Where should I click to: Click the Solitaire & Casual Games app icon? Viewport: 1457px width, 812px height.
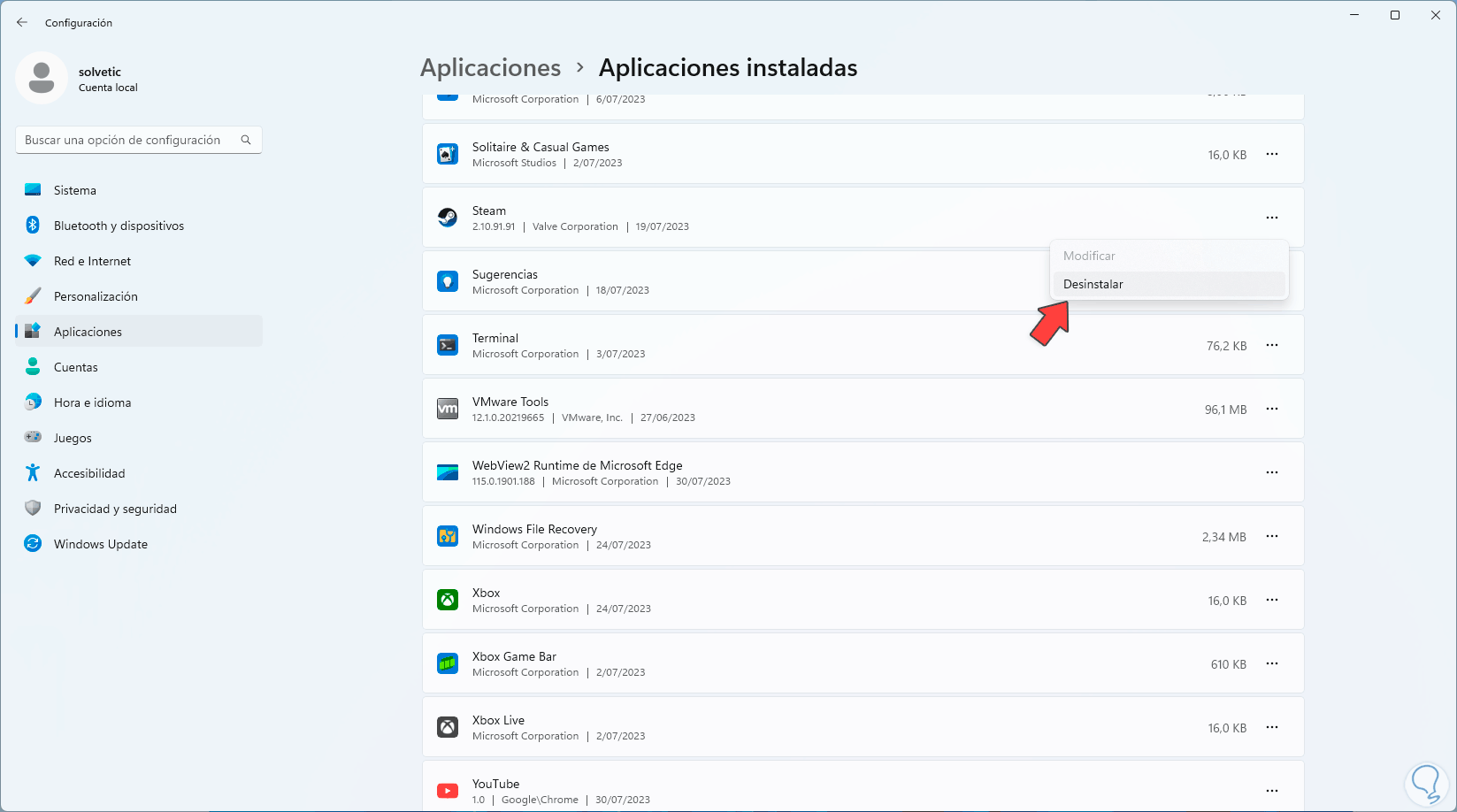pos(448,154)
